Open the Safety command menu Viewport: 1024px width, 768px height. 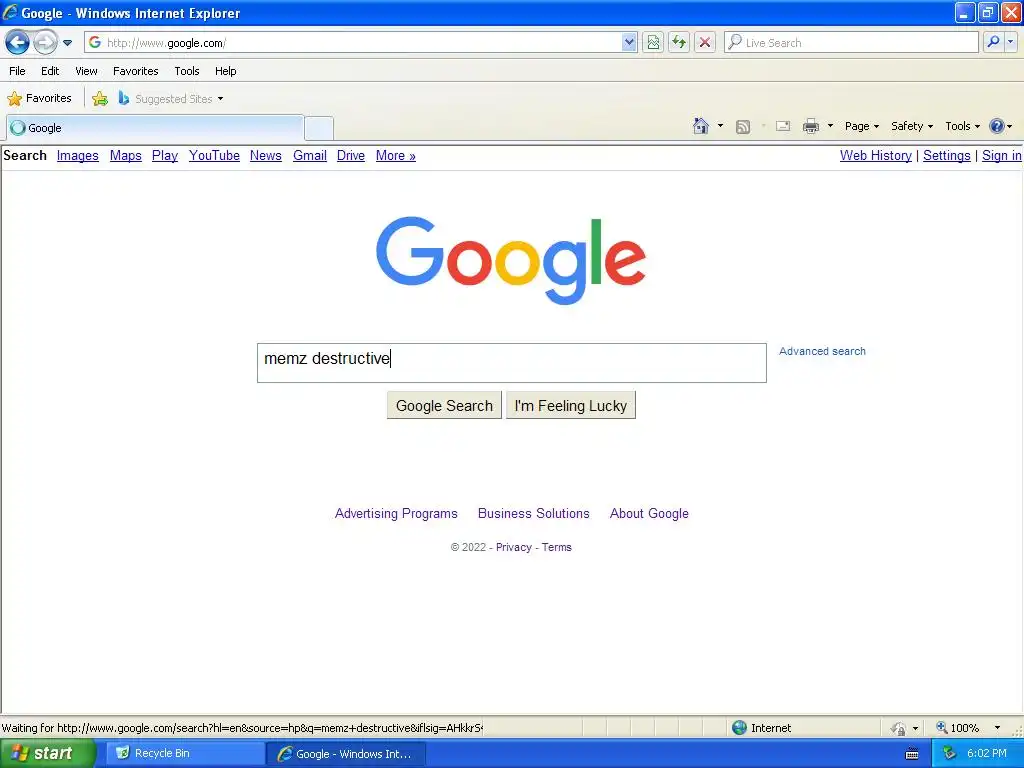click(912, 126)
